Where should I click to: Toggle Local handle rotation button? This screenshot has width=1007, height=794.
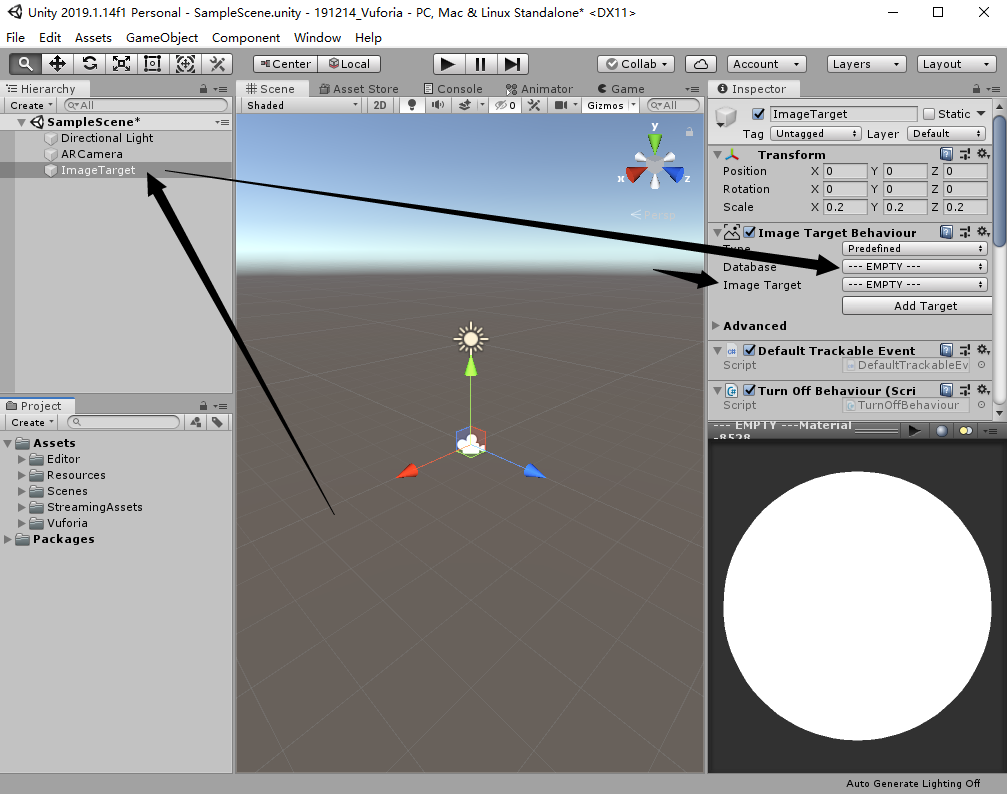coord(349,64)
